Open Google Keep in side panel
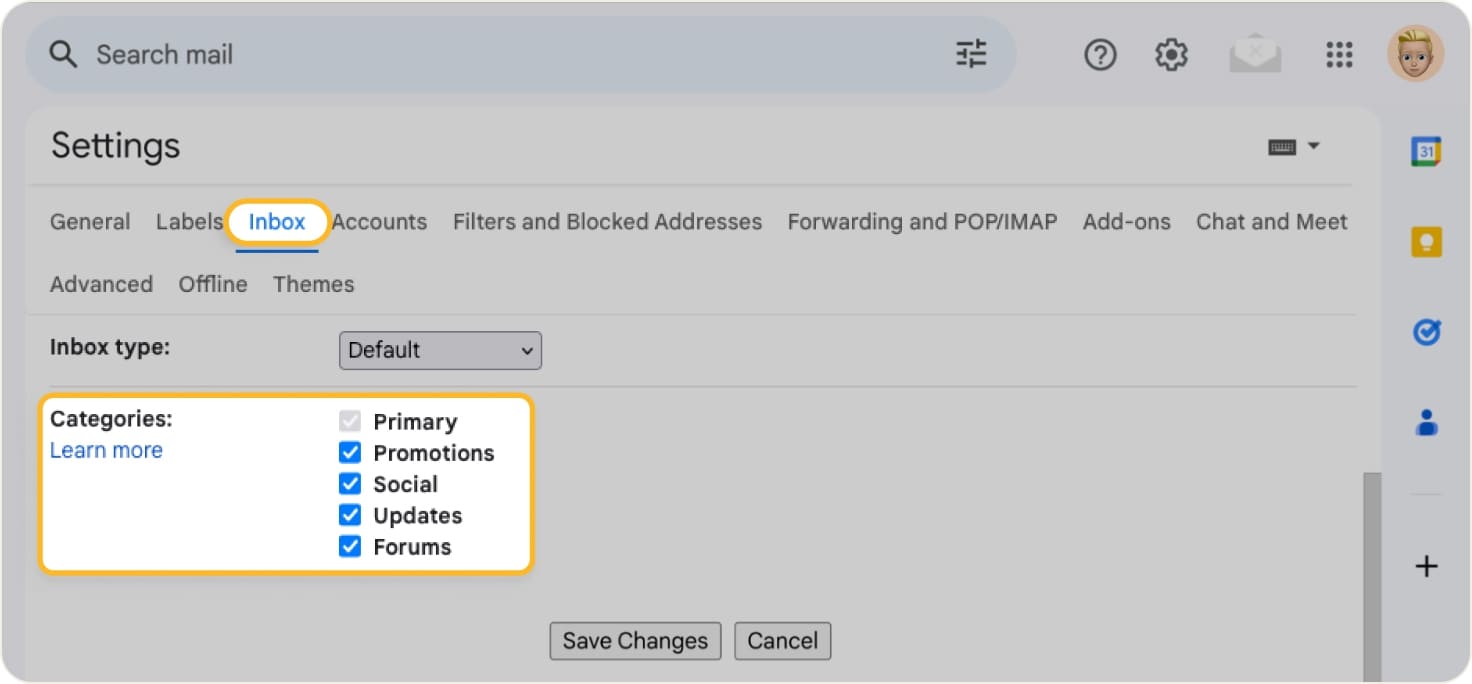This screenshot has width=1472, height=684. click(x=1426, y=242)
